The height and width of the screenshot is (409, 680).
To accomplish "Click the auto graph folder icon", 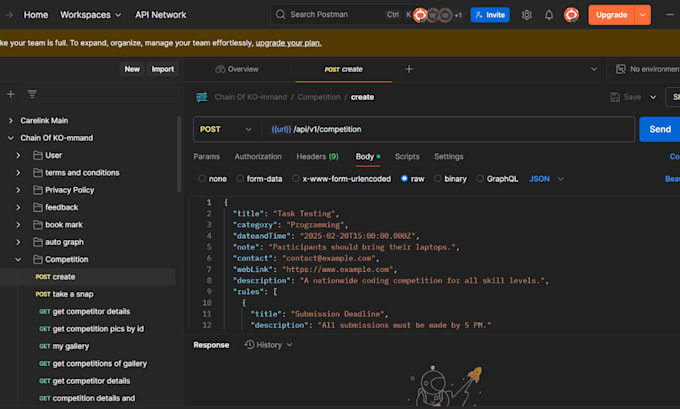I will tap(38, 242).
